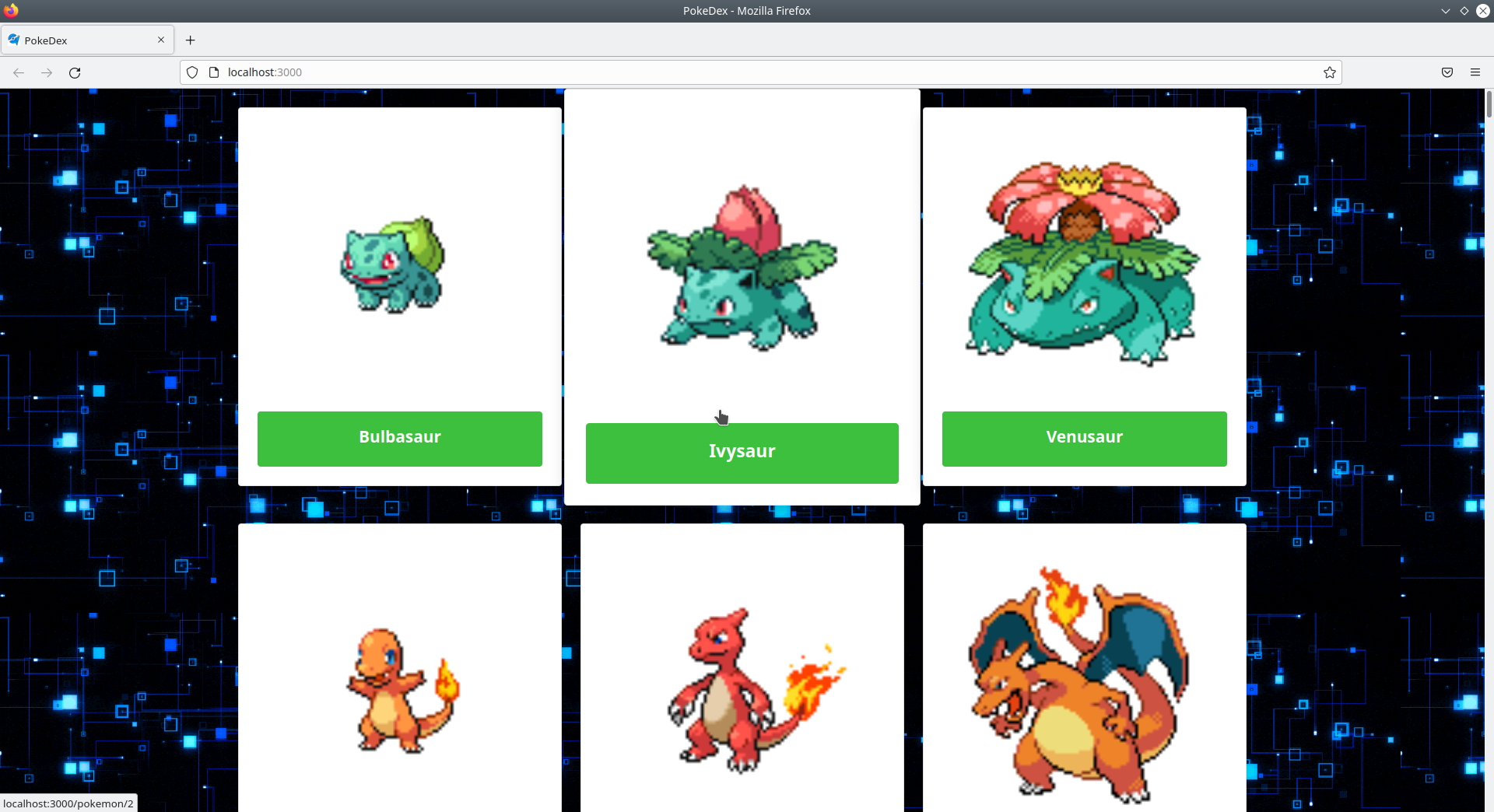
Task: Focus the localhost:3000 address bar
Action: [x=761, y=72]
